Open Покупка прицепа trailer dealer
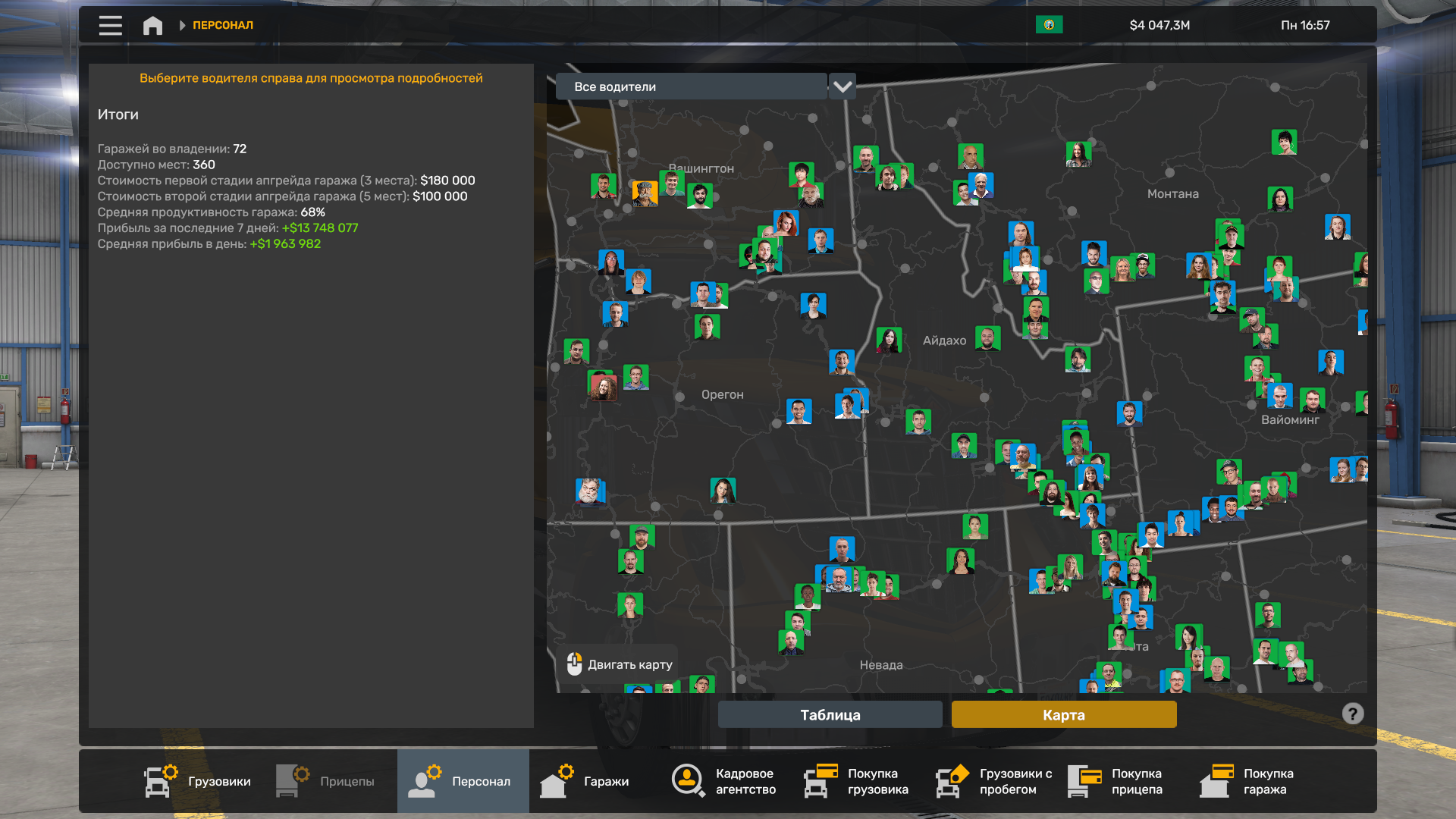The width and height of the screenshot is (1456, 819). [1116, 781]
